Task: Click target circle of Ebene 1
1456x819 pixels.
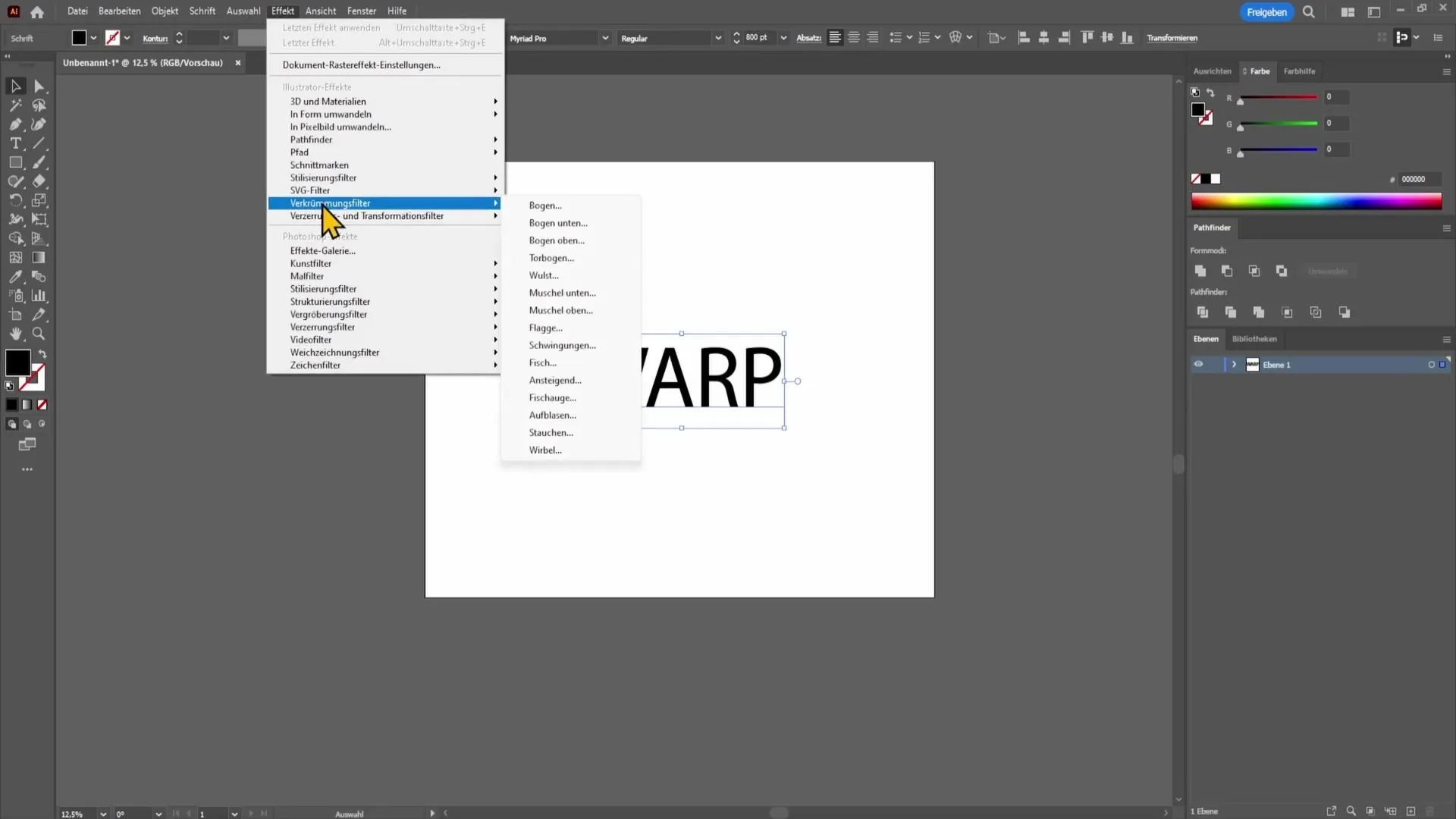Action: 1432,365
